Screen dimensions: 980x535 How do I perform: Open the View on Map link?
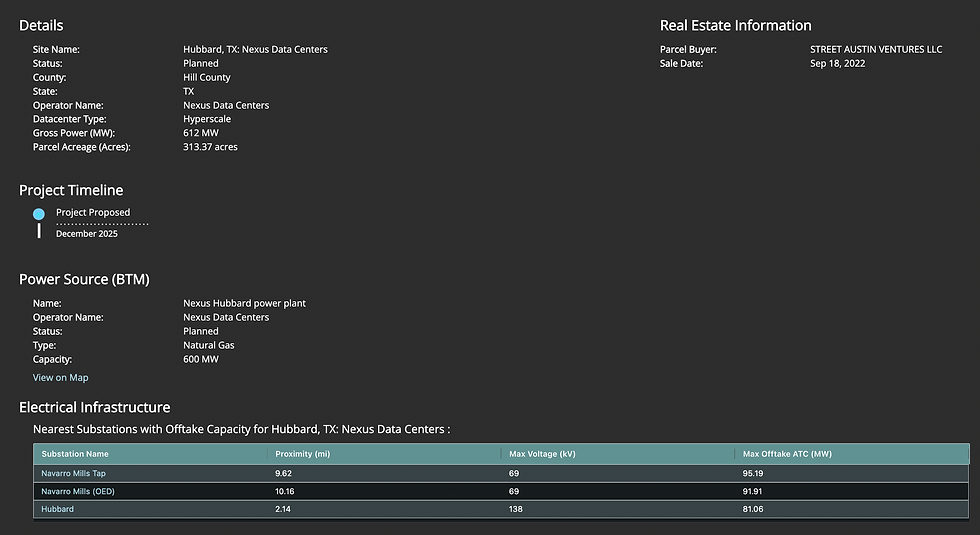coord(61,378)
